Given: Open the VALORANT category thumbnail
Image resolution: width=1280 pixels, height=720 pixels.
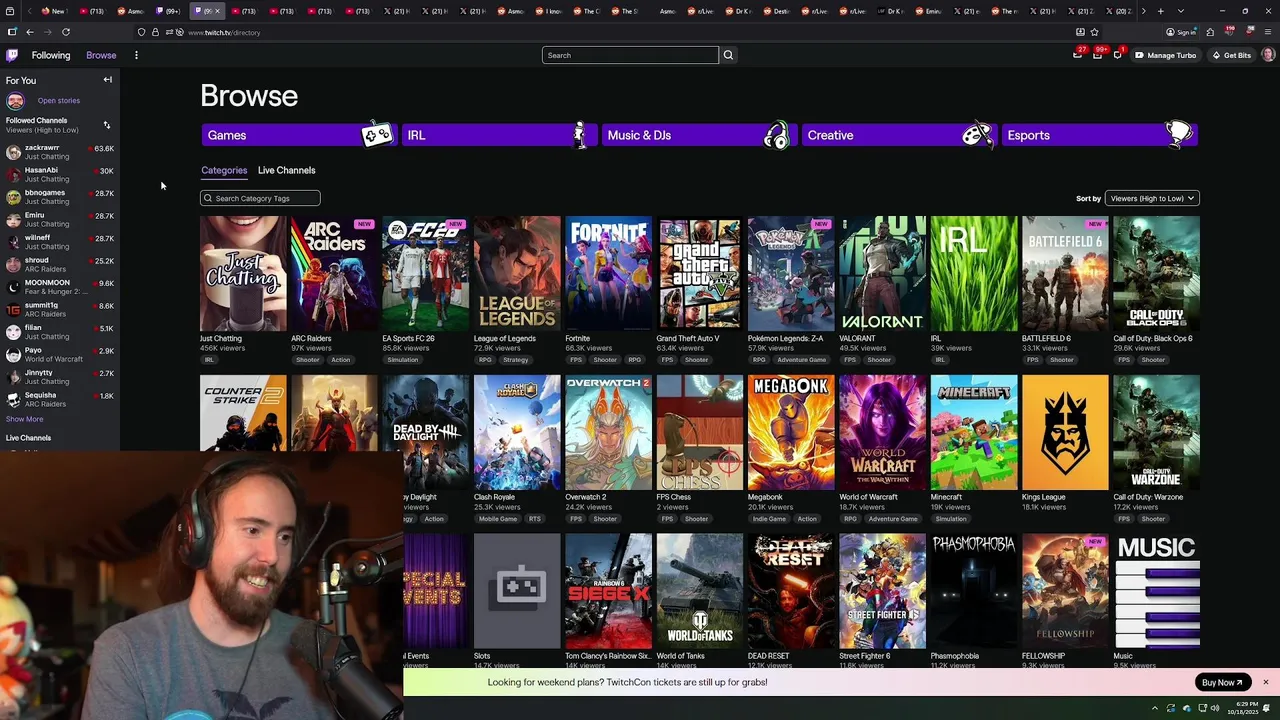Looking at the screenshot, I should pyautogui.click(x=882, y=273).
